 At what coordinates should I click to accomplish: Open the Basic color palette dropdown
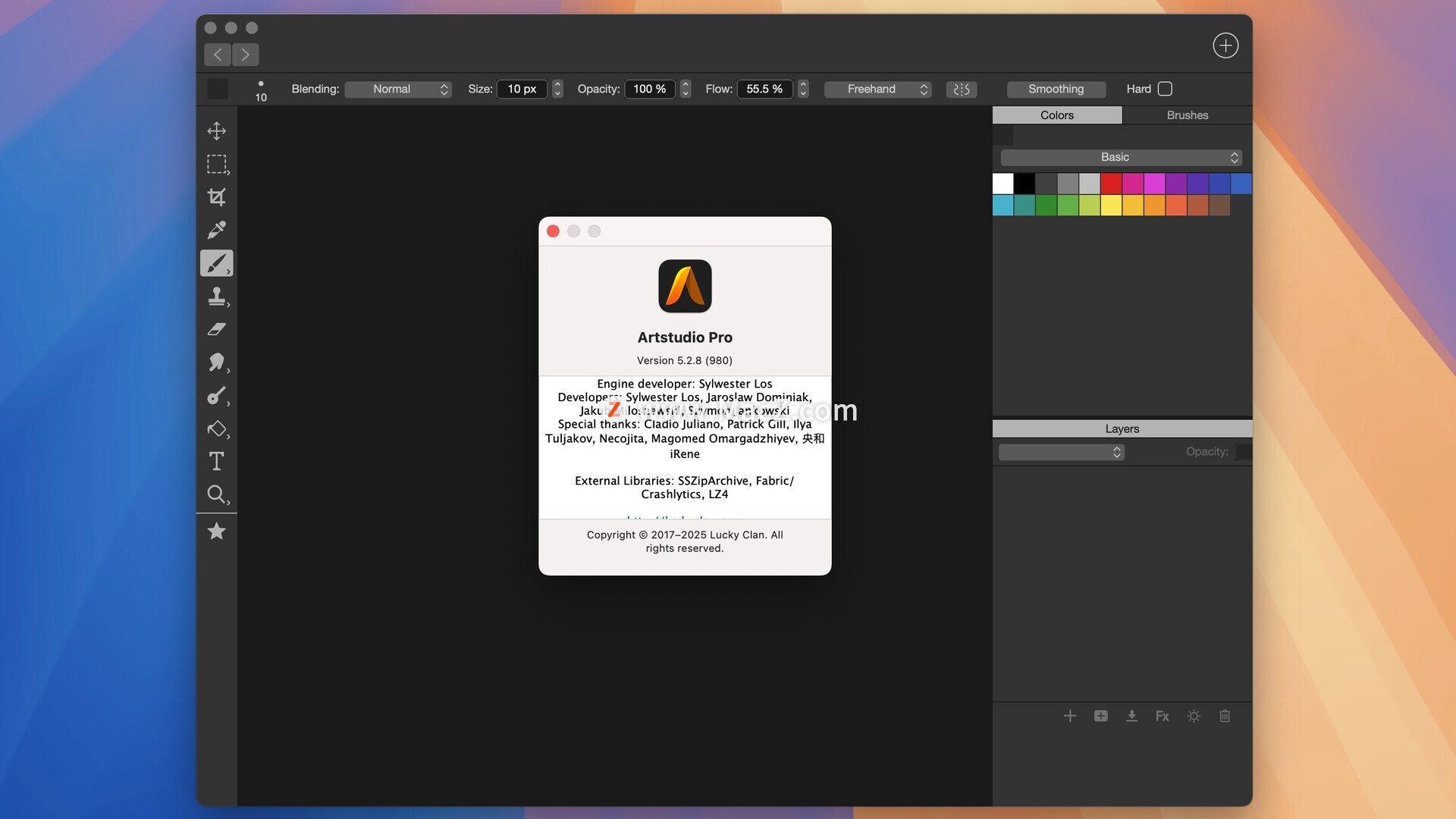1121,158
